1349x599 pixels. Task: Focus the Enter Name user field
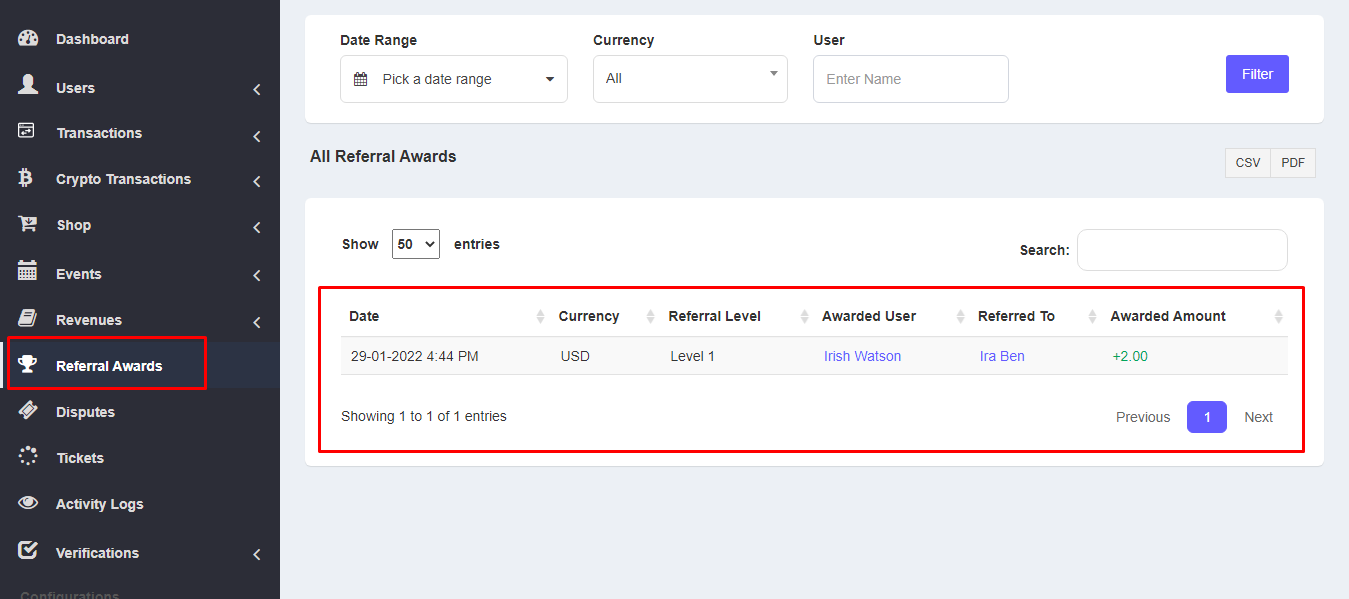tap(910, 79)
